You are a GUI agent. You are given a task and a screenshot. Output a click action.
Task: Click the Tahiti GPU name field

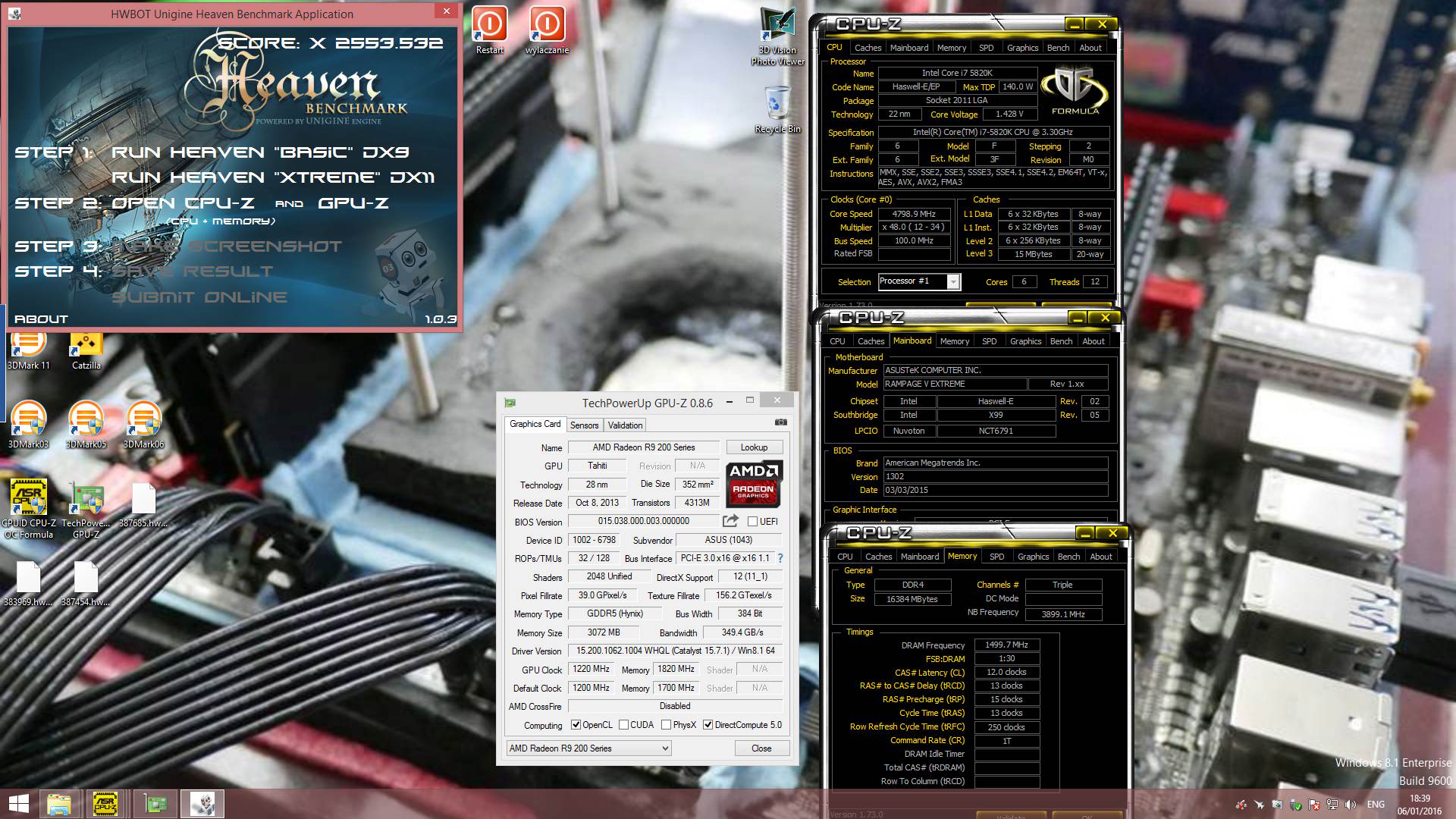click(x=597, y=466)
